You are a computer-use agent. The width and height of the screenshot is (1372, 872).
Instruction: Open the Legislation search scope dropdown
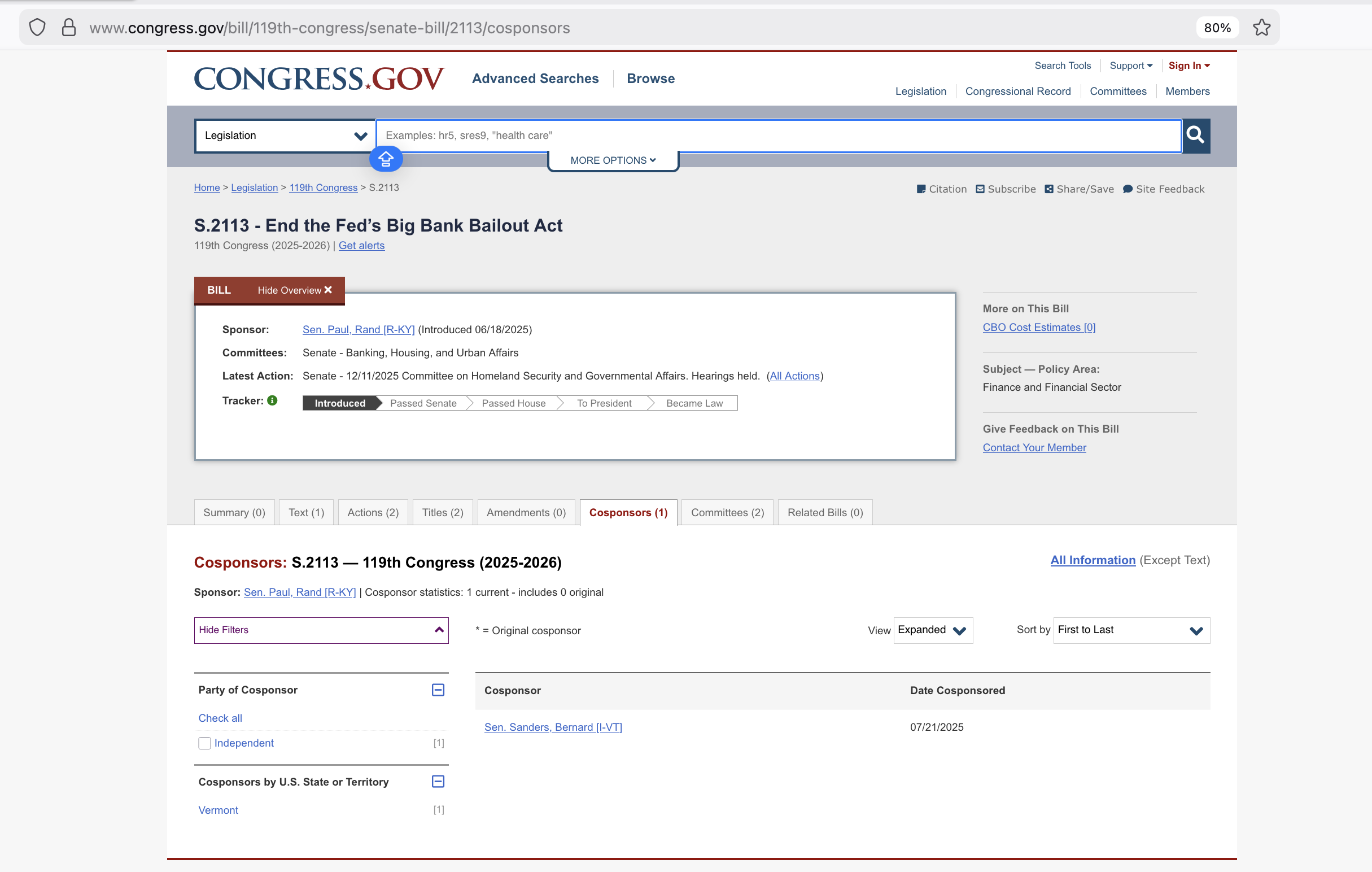[x=285, y=136]
